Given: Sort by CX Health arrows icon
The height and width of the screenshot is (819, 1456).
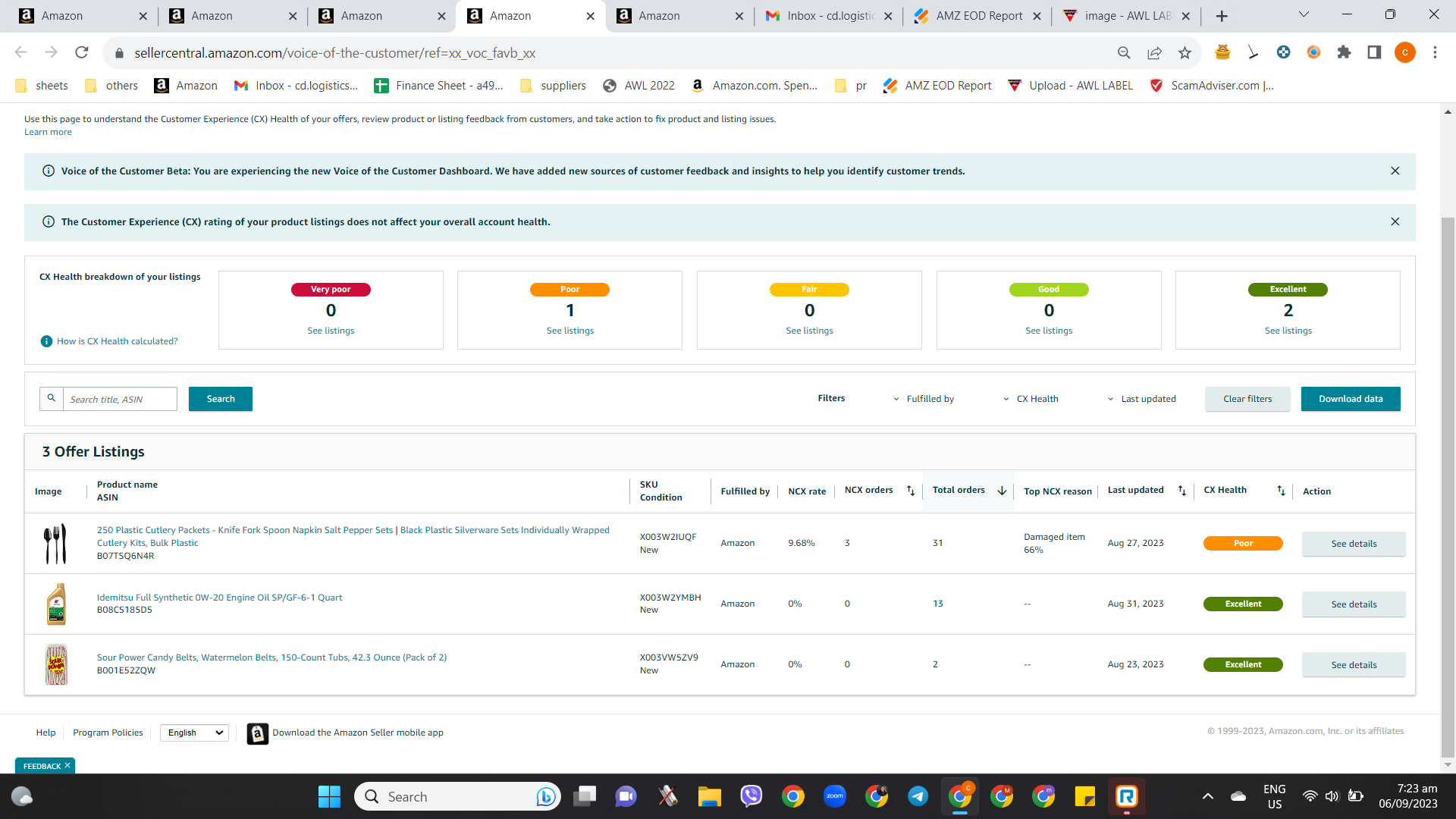Looking at the screenshot, I should [x=1281, y=491].
